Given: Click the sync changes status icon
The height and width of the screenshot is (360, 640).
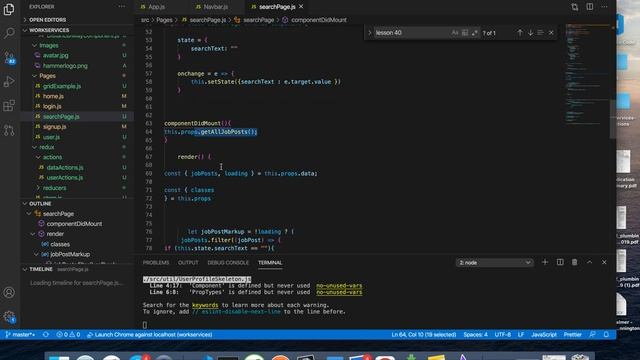Looking at the screenshot, I should point(46,335).
